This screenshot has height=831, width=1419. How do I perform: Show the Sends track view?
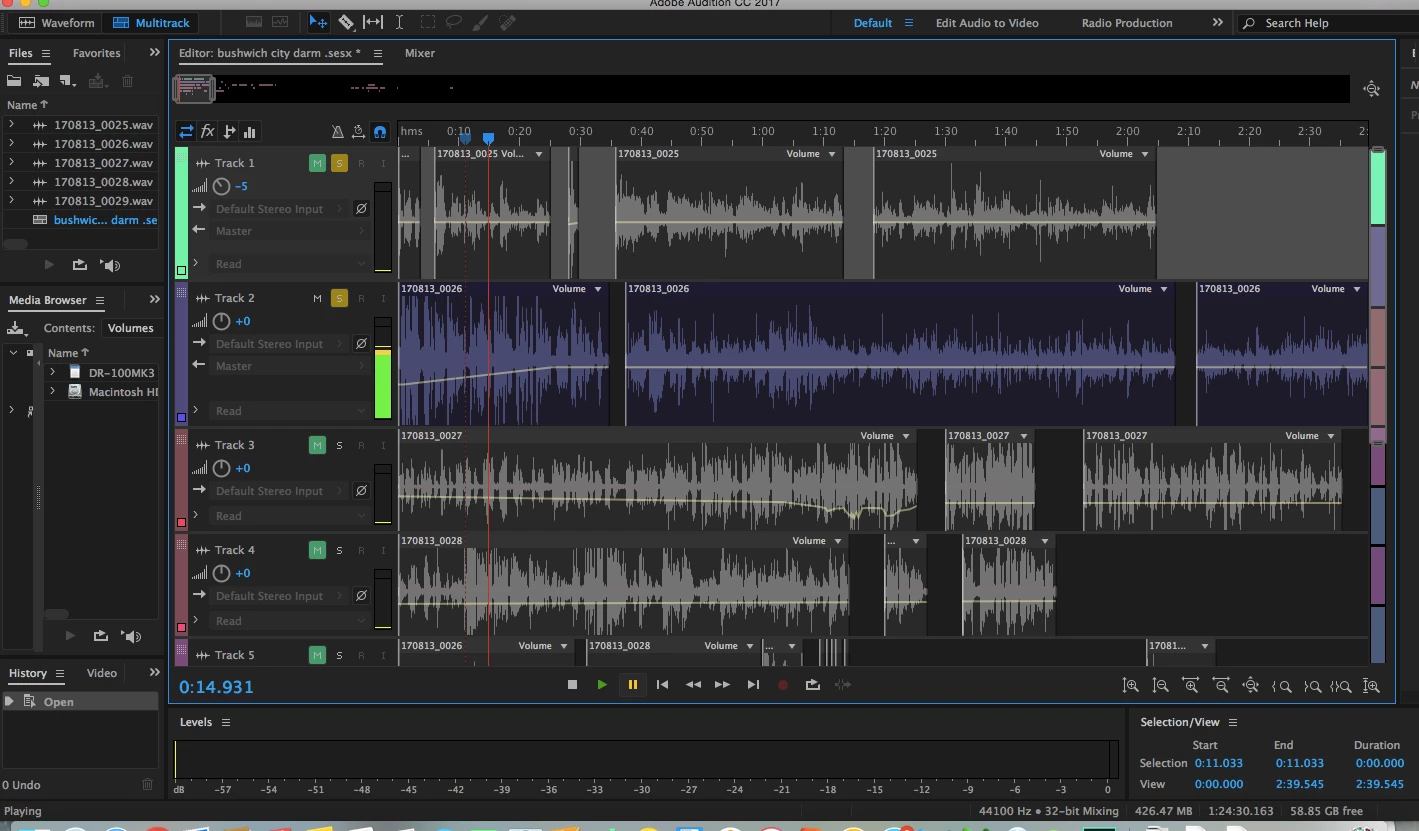click(229, 131)
